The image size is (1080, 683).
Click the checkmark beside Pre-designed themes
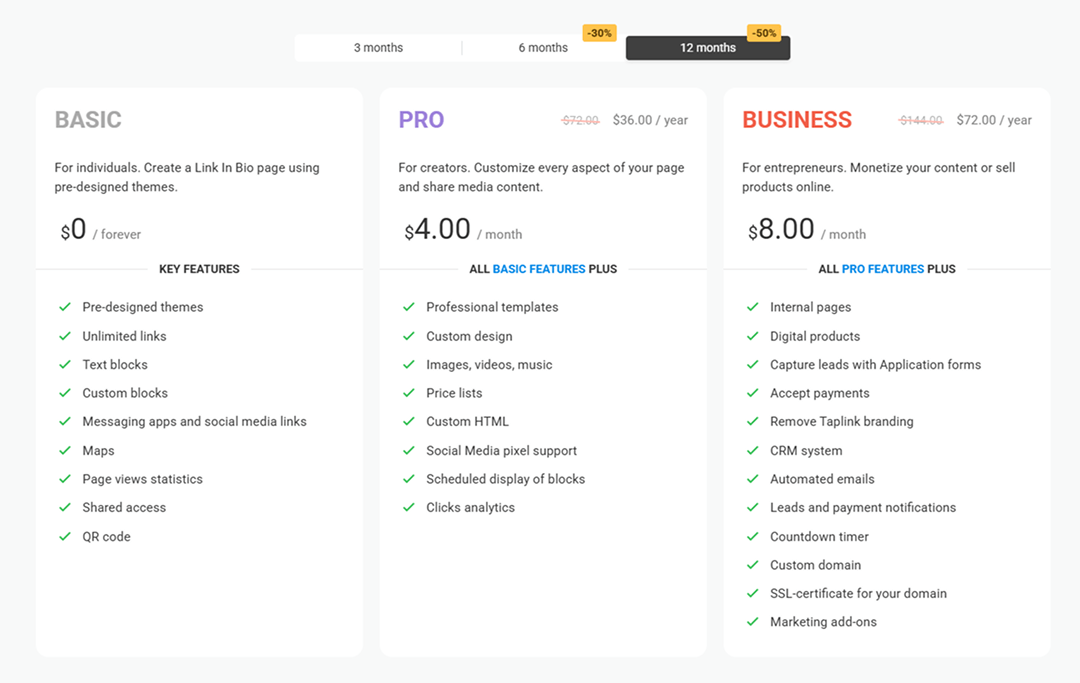(x=65, y=307)
